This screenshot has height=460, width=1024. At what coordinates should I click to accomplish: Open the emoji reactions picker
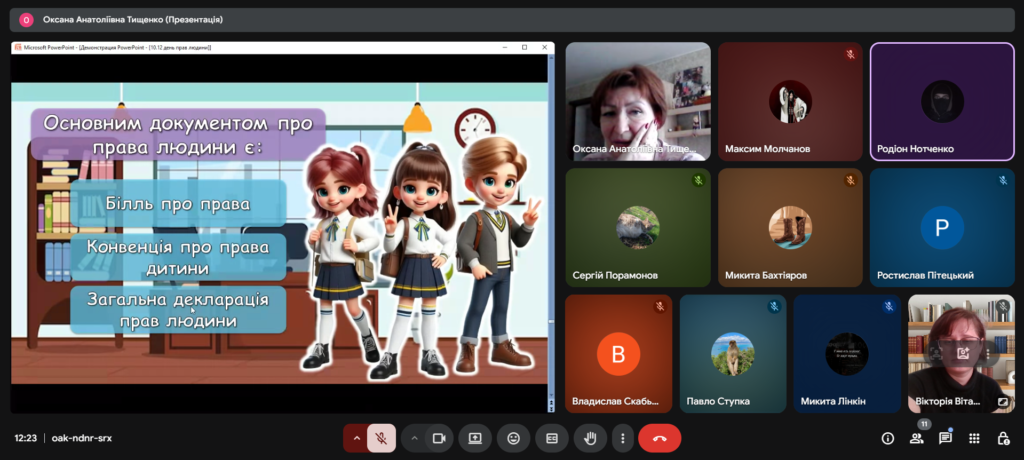[513, 438]
